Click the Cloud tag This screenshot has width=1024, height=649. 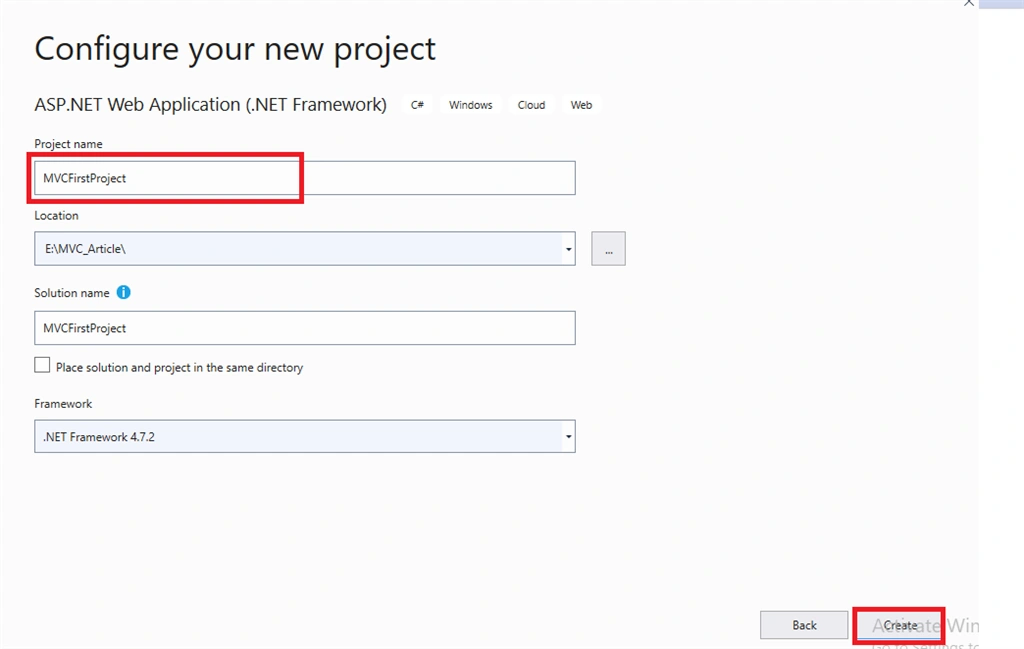coord(531,105)
